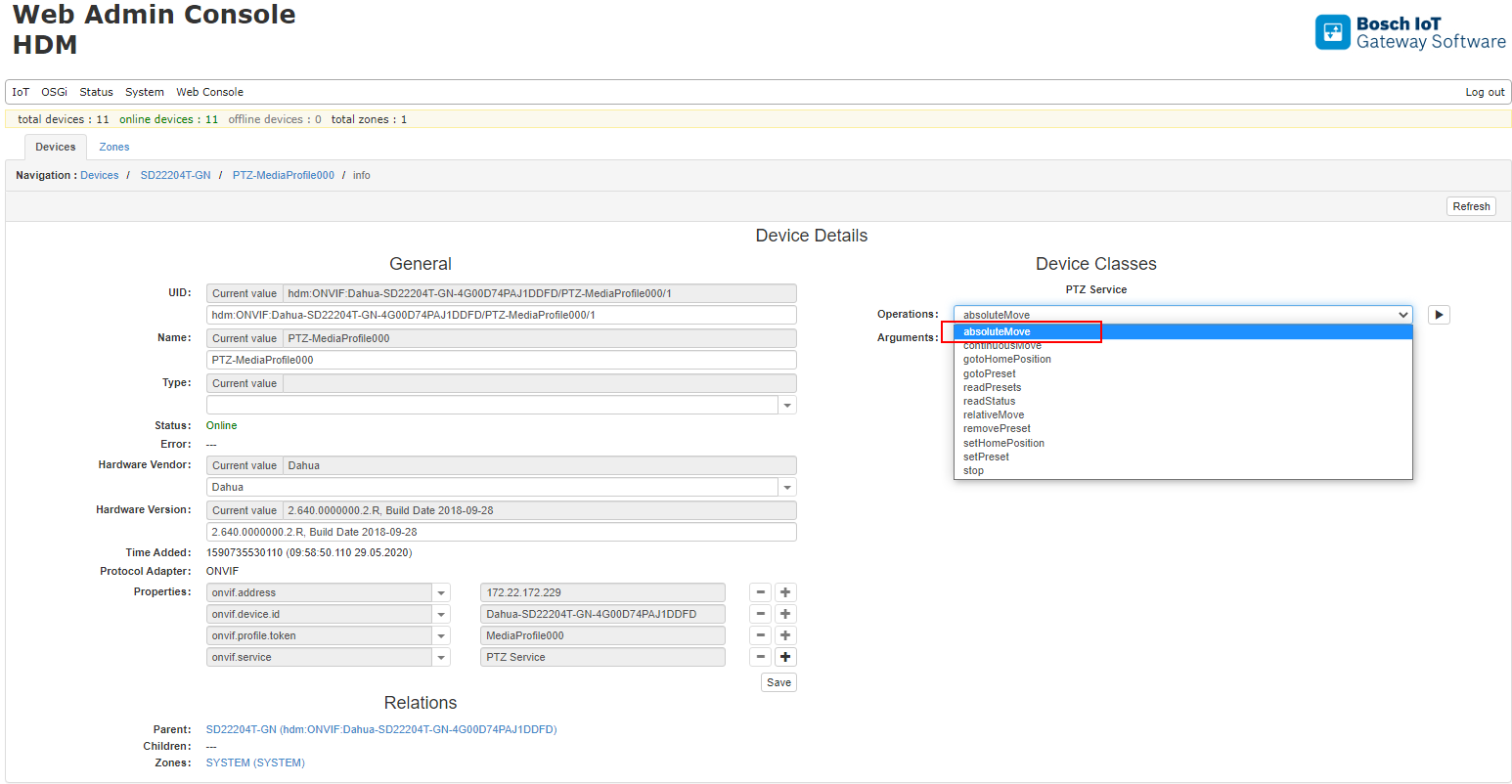
Task: Click the editable Name input field
Action: pyautogui.click(x=501, y=360)
